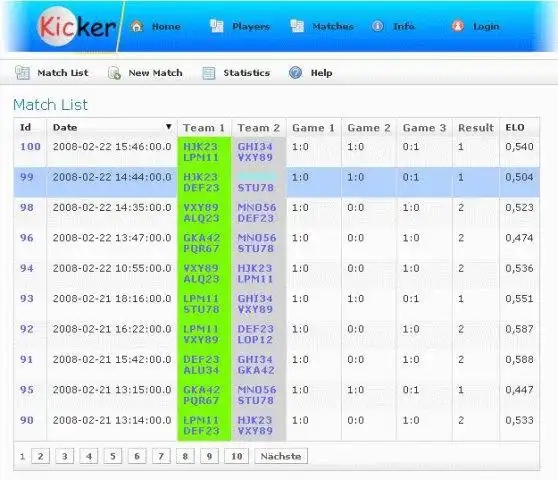This screenshot has width=558, height=480.
Task: Open the Matches menu item
Action: click(x=333, y=27)
